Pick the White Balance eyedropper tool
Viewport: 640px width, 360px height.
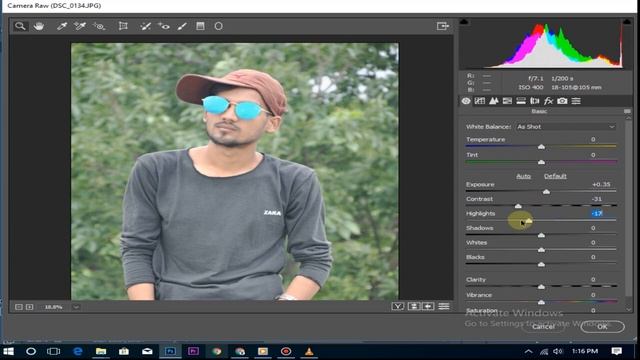pyautogui.click(x=62, y=26)
